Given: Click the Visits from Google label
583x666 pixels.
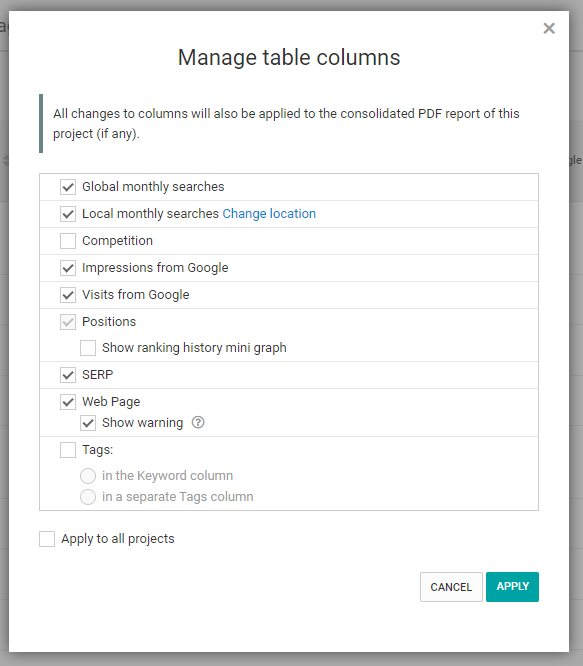Looking at the screenshot, I should [135, 294].
